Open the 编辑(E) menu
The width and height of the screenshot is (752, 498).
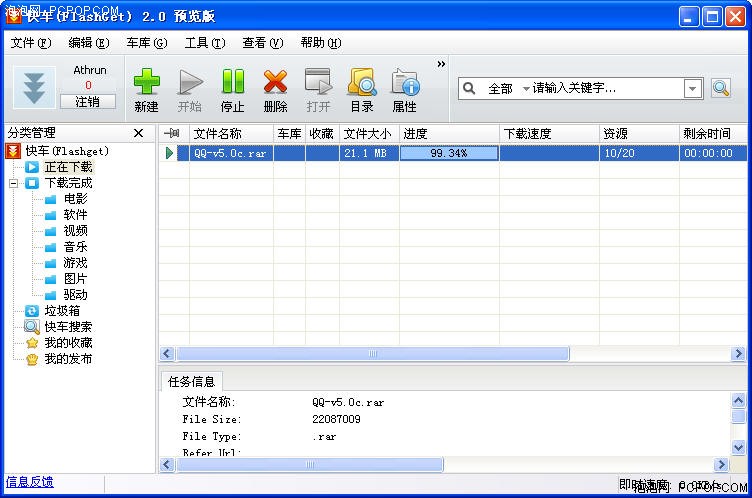point(89,43)
